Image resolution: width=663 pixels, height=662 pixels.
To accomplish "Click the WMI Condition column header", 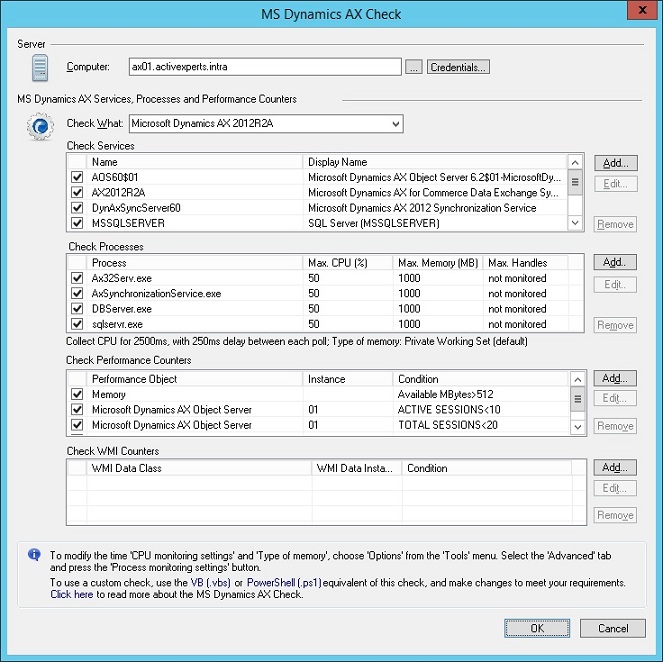I will [487, 468].
